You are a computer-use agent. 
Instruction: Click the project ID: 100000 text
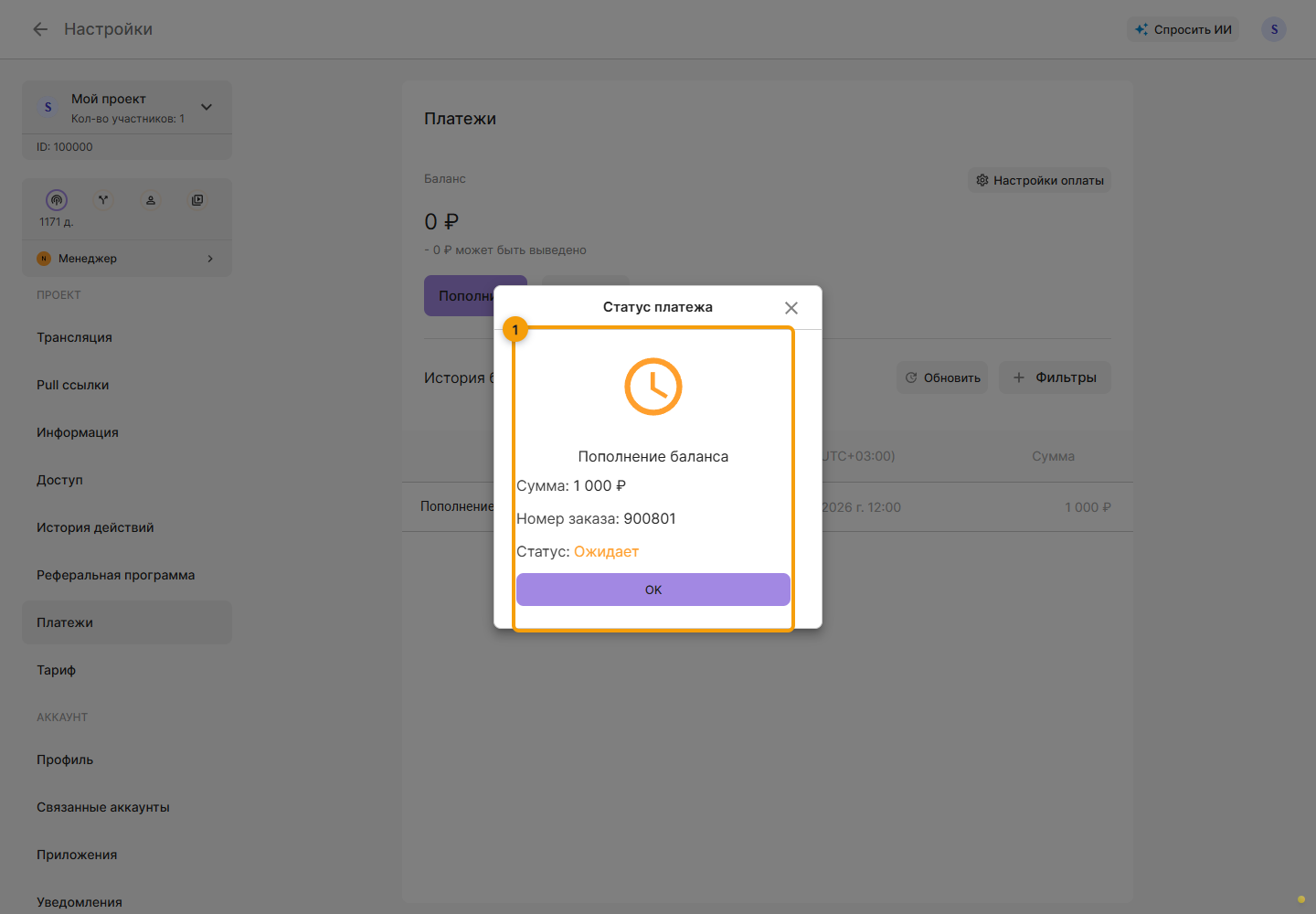65,147
